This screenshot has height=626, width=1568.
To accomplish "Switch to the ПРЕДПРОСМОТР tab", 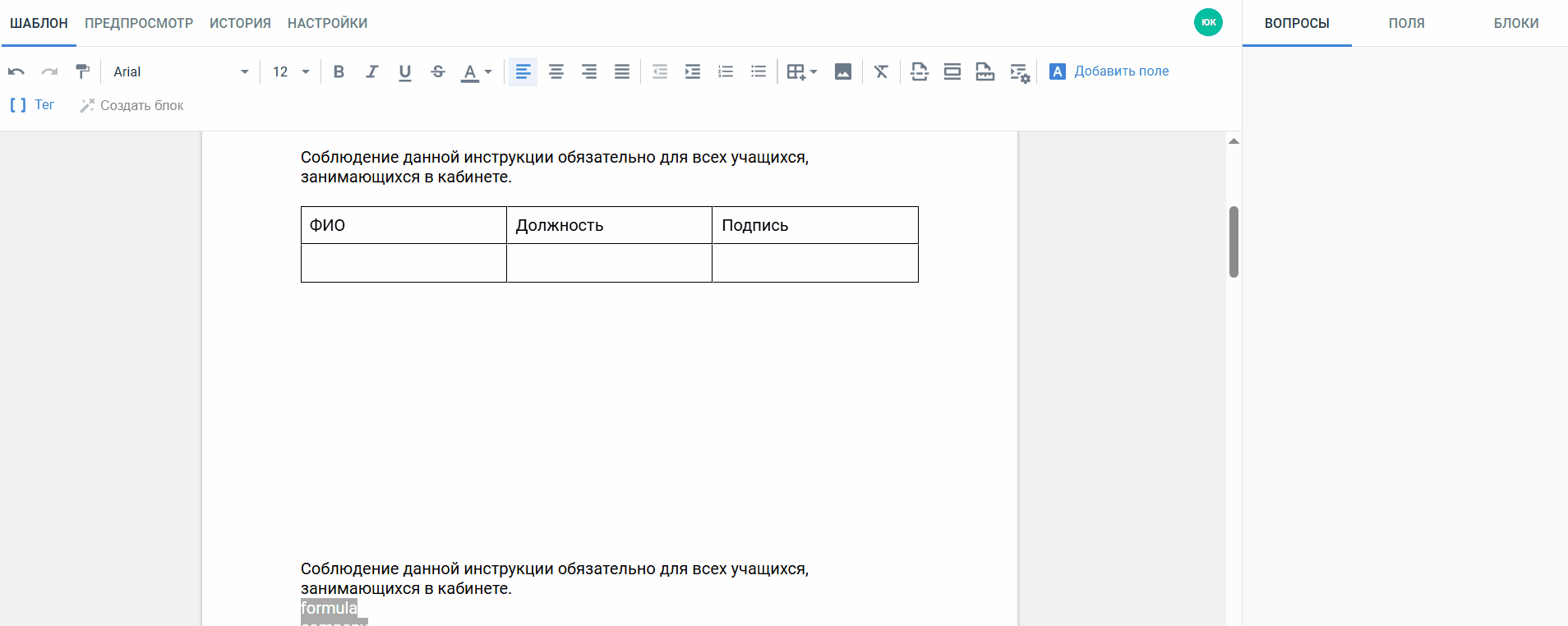I will click(139, 23).
